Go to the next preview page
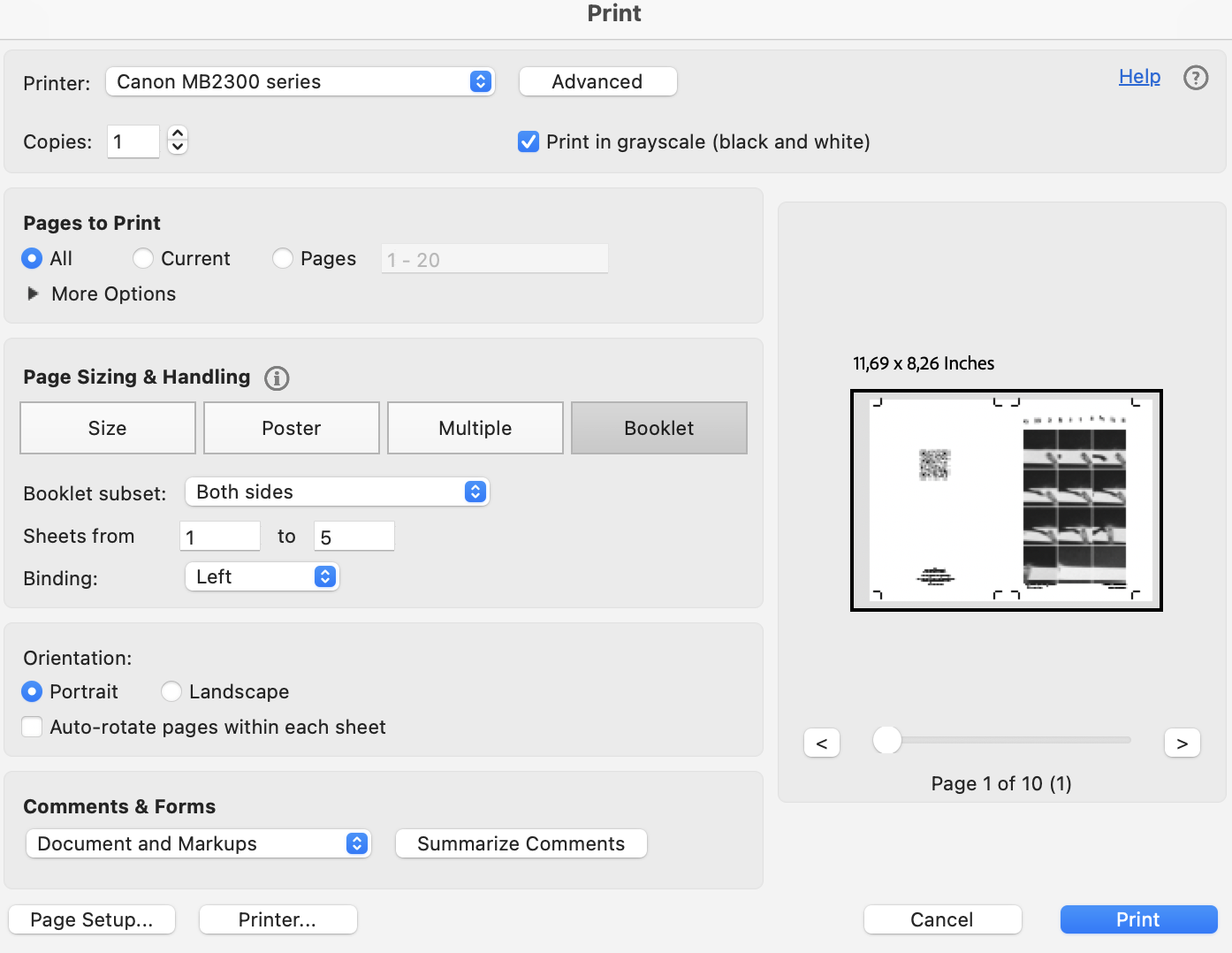1232x953 pixels. point(1182,742)
